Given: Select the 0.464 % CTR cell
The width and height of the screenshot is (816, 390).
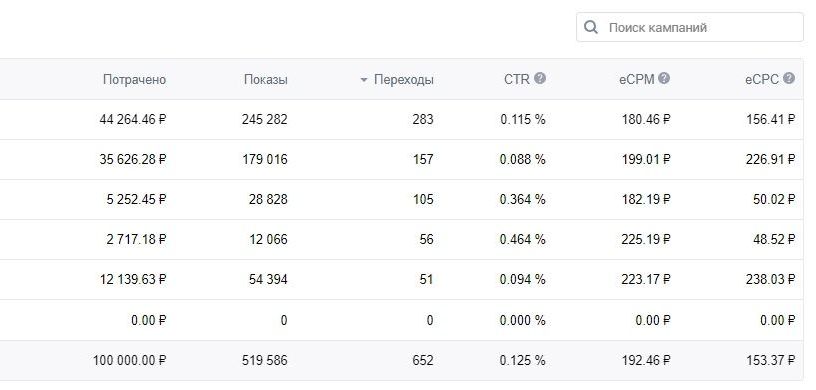Looking at the screenshot, I should point(522,240).
